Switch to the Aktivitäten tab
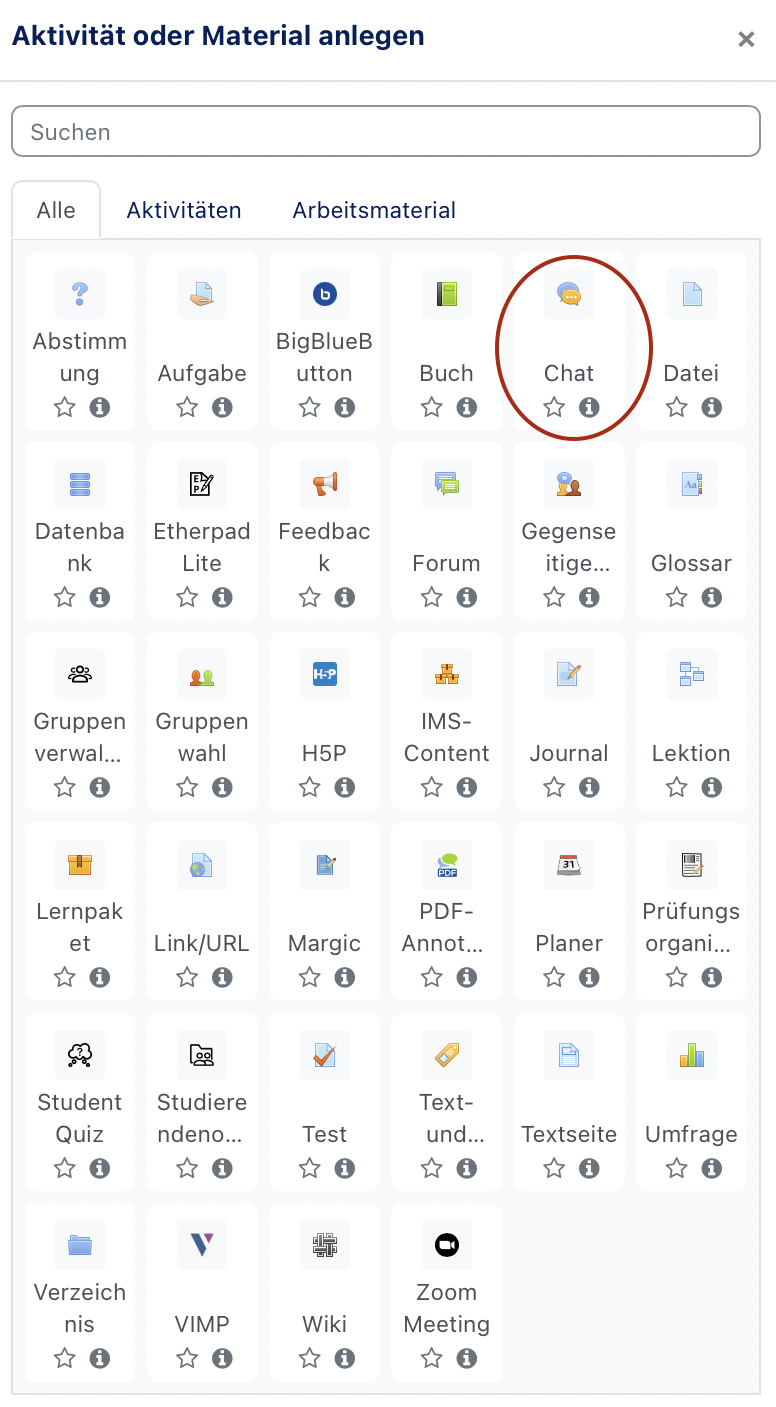Screen dimensions: 776x1407 click(x=184, y=210)
